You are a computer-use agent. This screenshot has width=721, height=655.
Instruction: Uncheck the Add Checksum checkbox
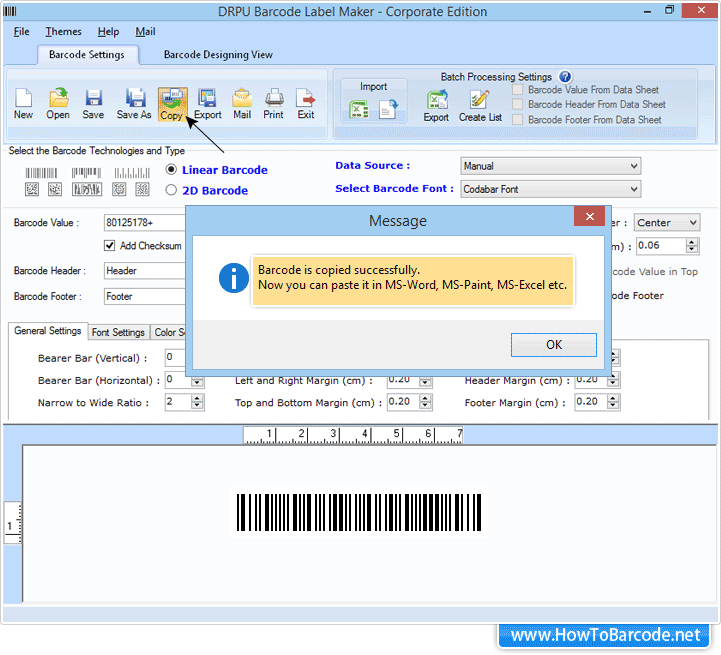(109, 246)
